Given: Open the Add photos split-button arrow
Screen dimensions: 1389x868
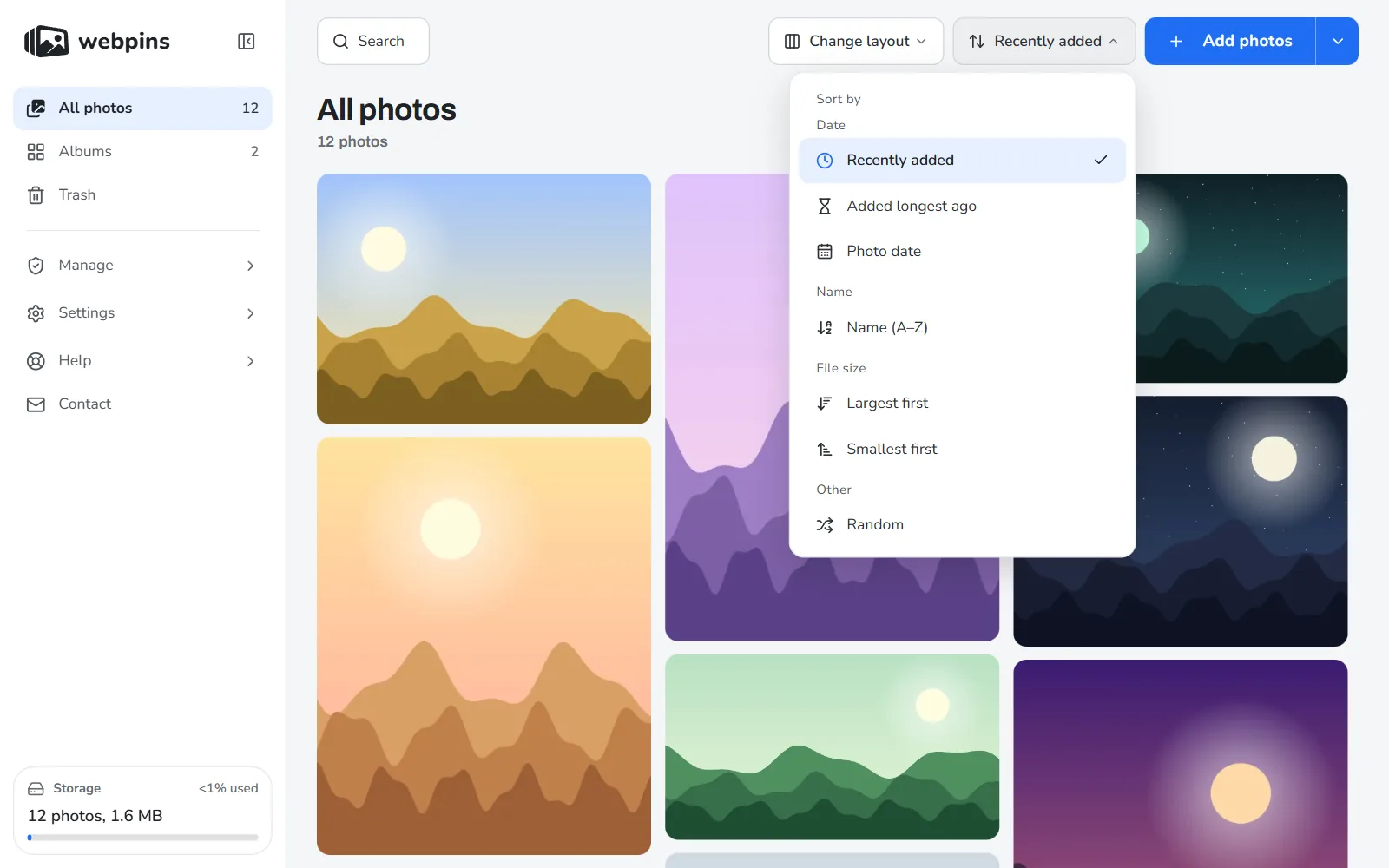Looking at the screenshot, I should [1338, 41].
